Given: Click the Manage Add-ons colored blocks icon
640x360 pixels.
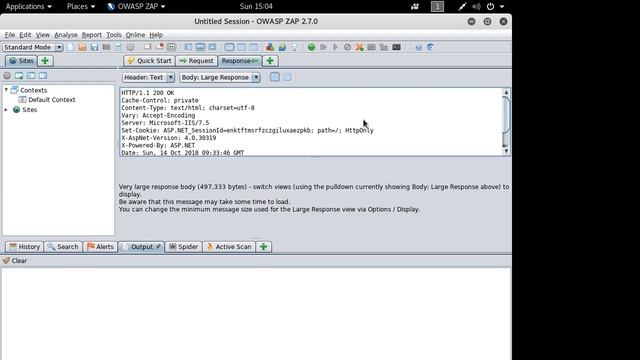Looking at the screenshot, I should 270,47.
